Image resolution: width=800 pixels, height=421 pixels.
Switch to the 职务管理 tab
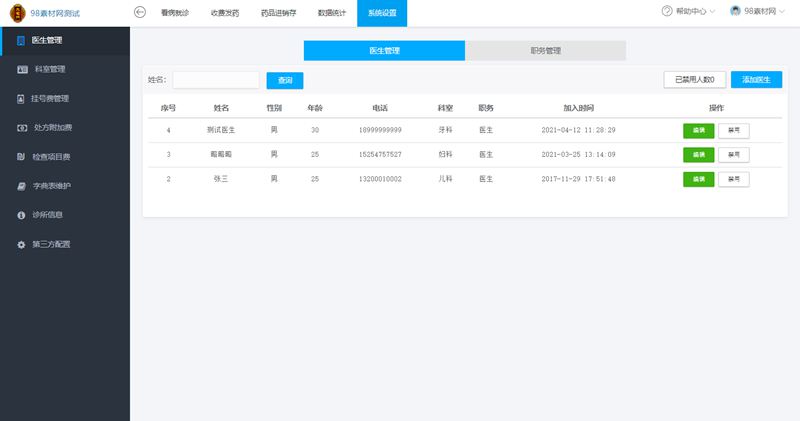click(x=545, y=51)
